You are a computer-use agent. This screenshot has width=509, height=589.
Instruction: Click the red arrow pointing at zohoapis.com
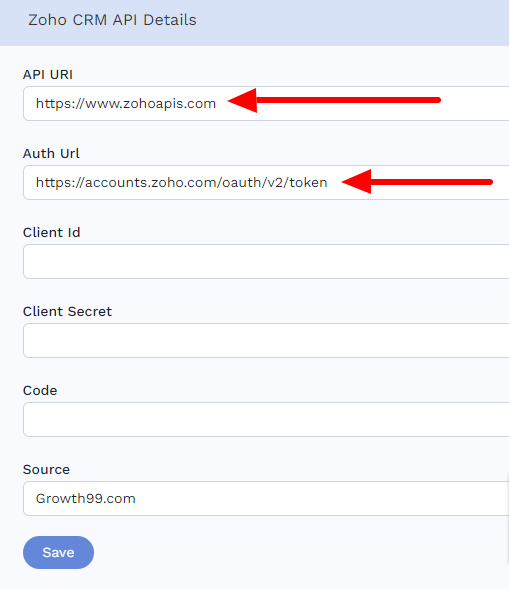coord(334,100)
